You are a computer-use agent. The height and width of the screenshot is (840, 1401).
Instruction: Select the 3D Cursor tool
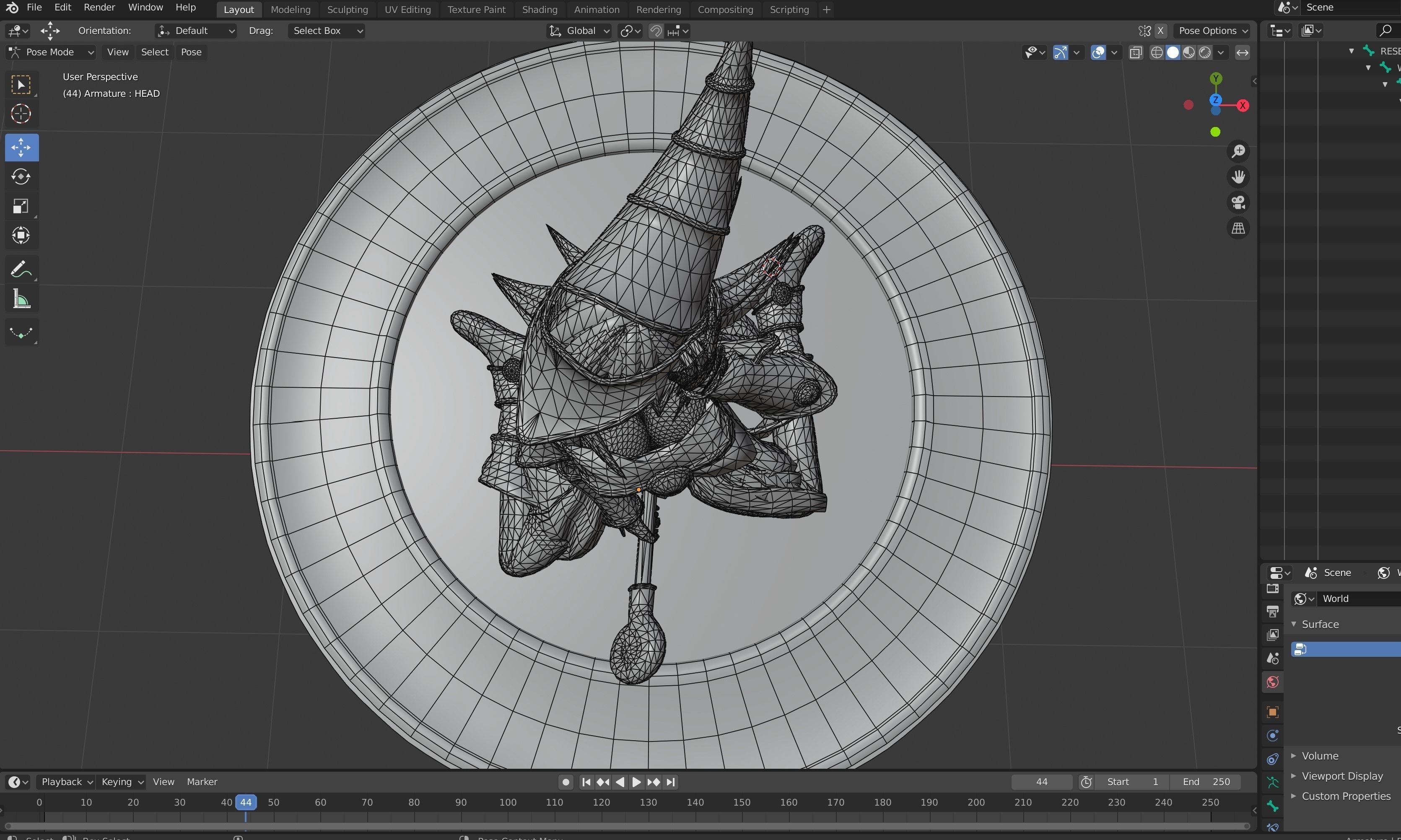21,114
